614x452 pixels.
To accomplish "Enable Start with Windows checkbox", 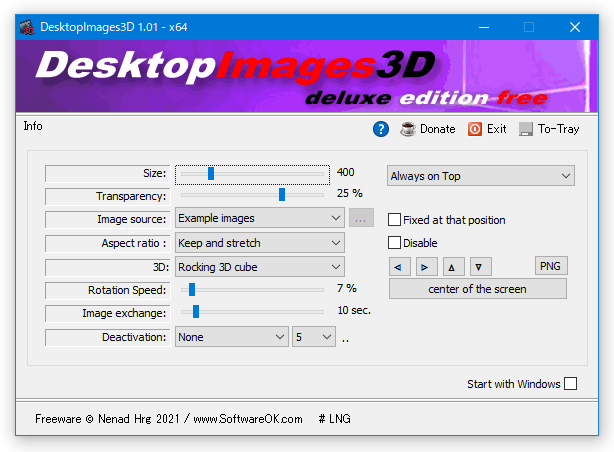I will [571, 383].
